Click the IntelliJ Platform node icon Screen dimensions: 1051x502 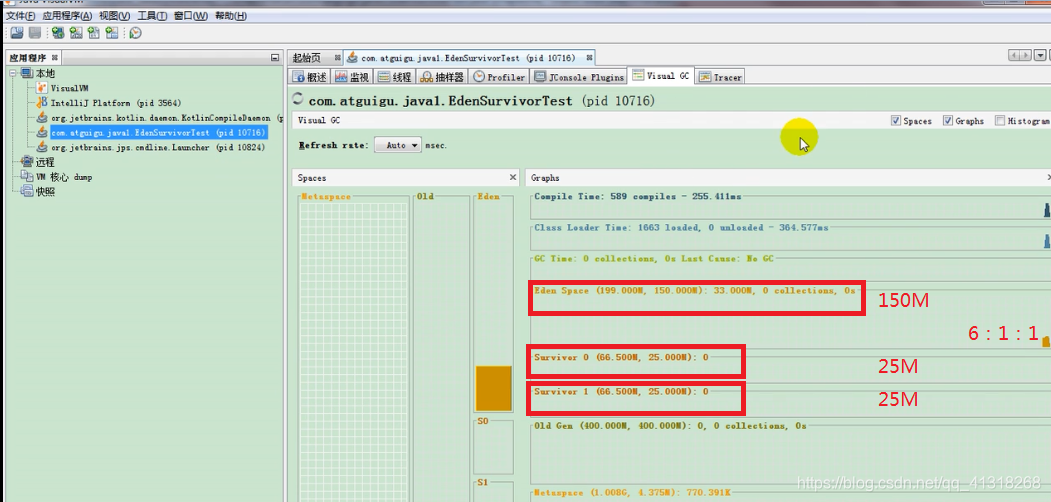42,103
